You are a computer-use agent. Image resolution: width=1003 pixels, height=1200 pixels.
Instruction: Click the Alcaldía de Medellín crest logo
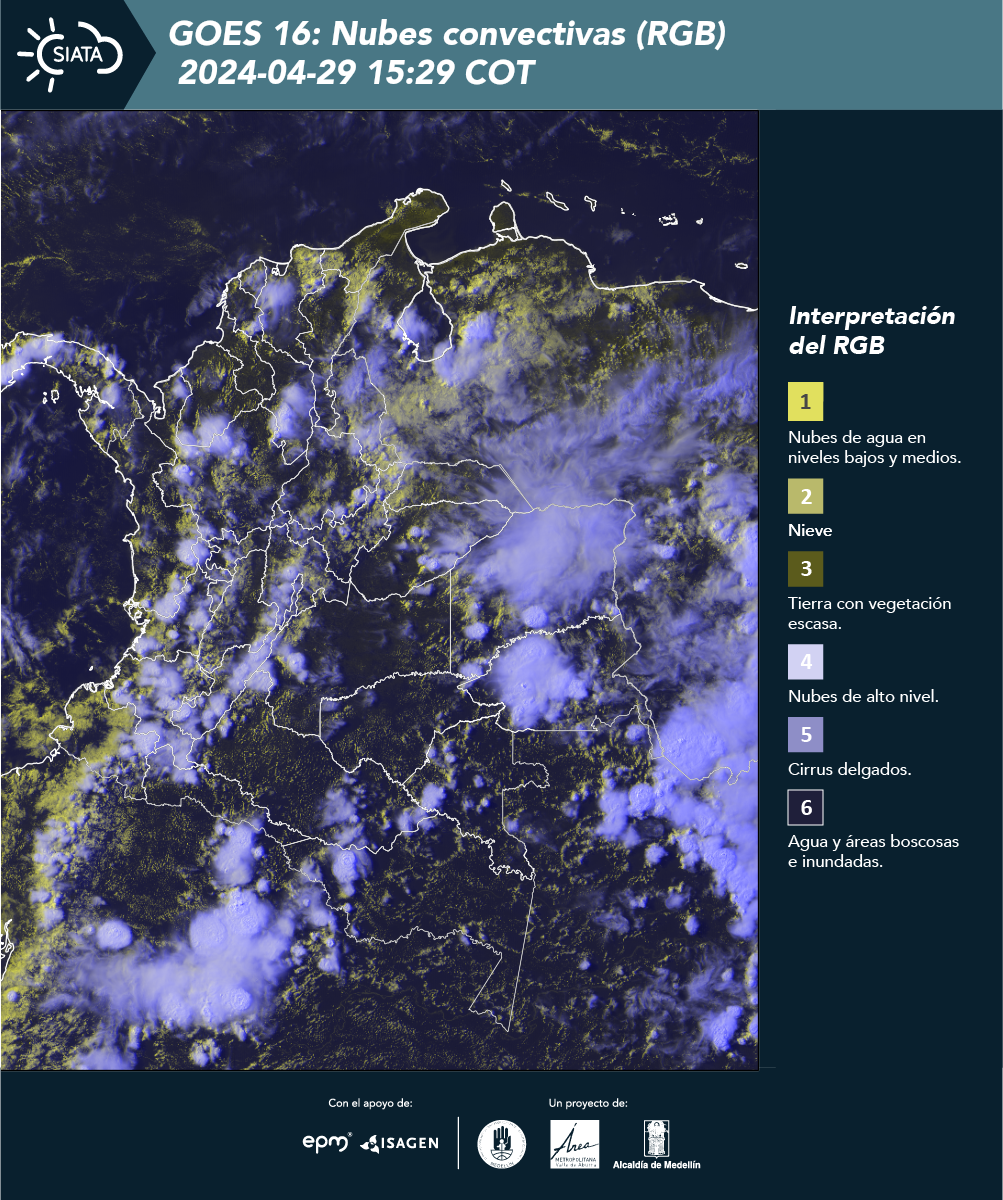pos(656,1138)
